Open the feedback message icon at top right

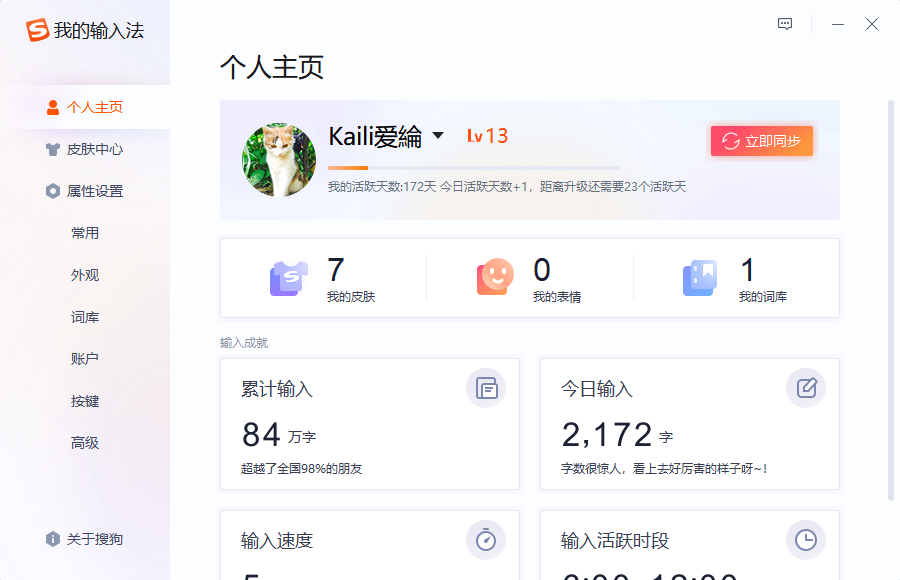pyautogui.click(x=784, y=23)
